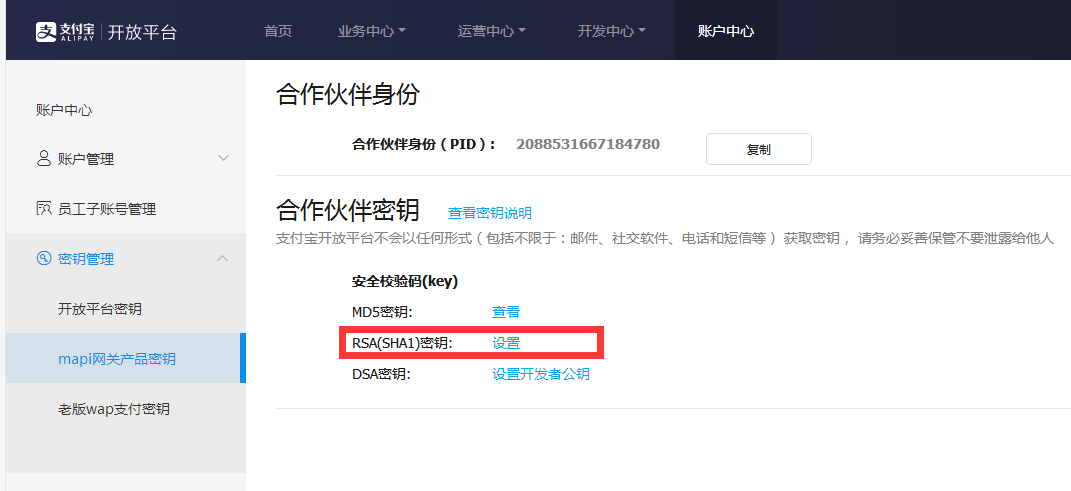1071x491 pixels.
Task: Click the 开放平台 header text
Action: [142, 31]
